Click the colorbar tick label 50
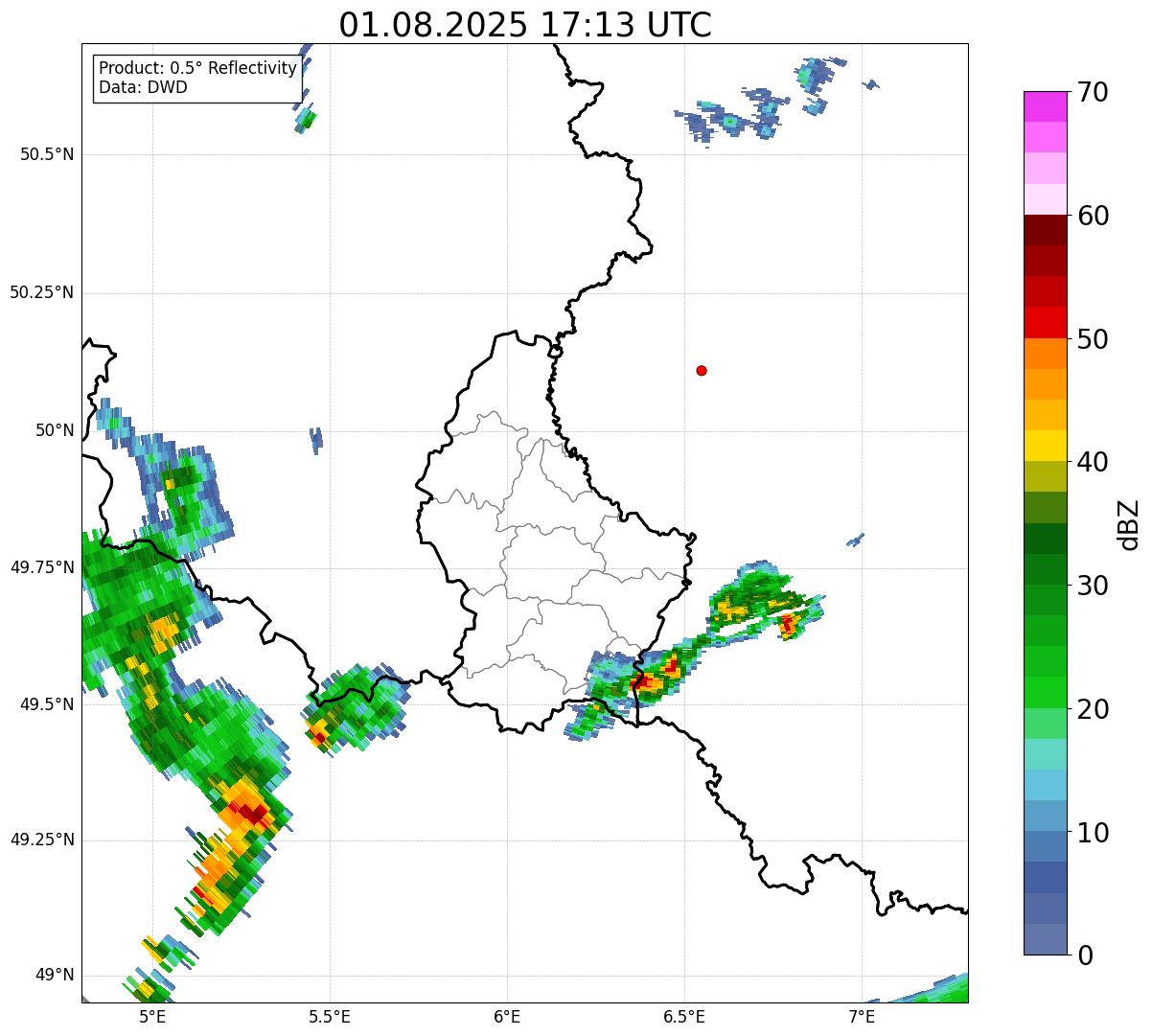 click(1094, 339)
